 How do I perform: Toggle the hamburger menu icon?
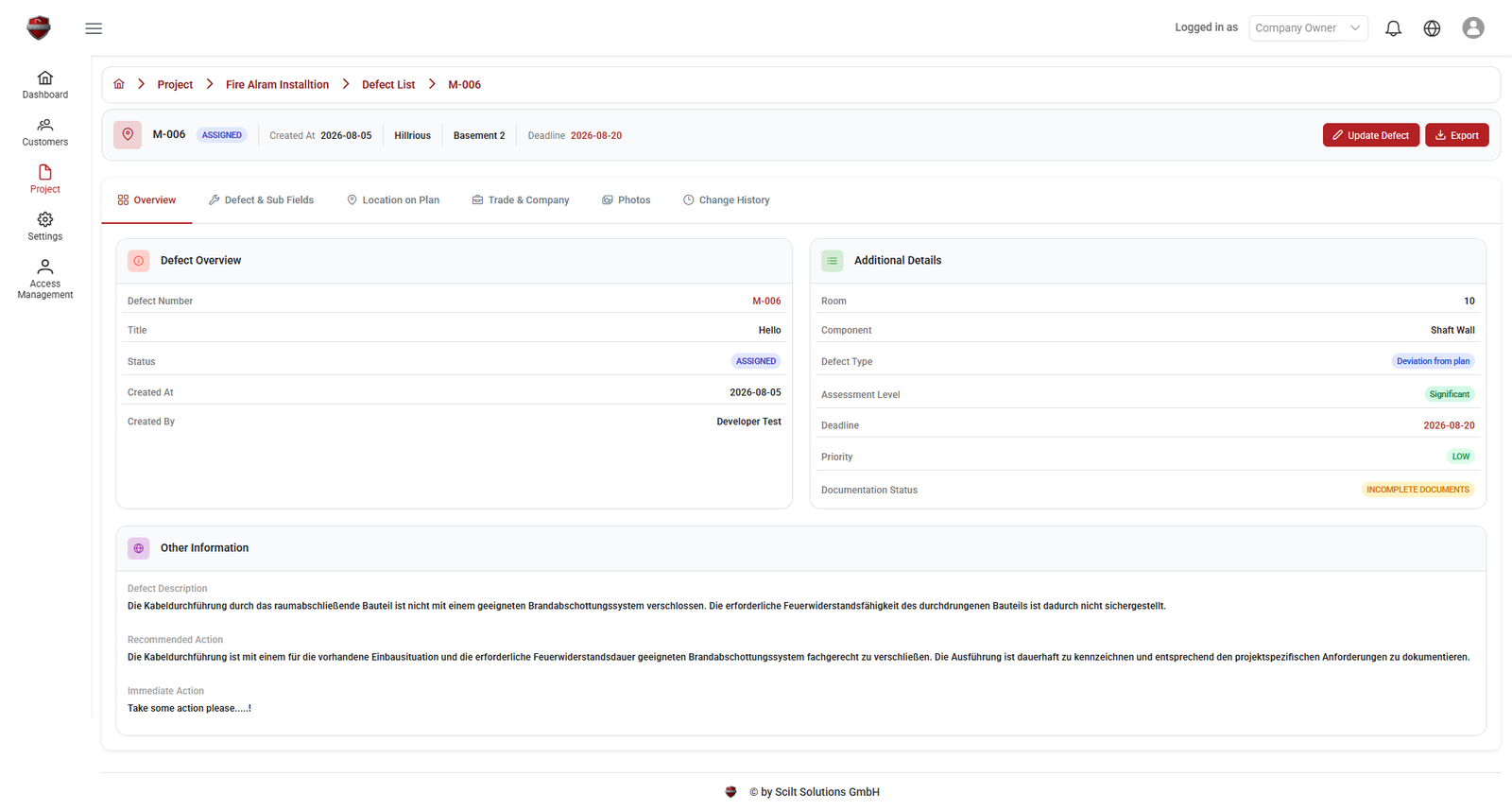[94, 28]
